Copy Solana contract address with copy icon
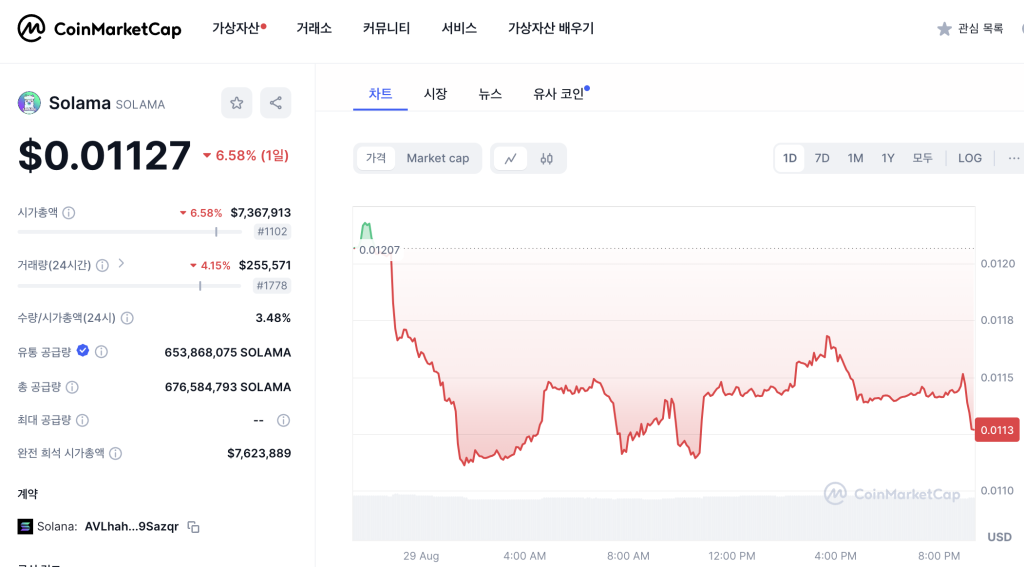The width and height of the screenshot is (1024, 567). click(x=193, y=526)
